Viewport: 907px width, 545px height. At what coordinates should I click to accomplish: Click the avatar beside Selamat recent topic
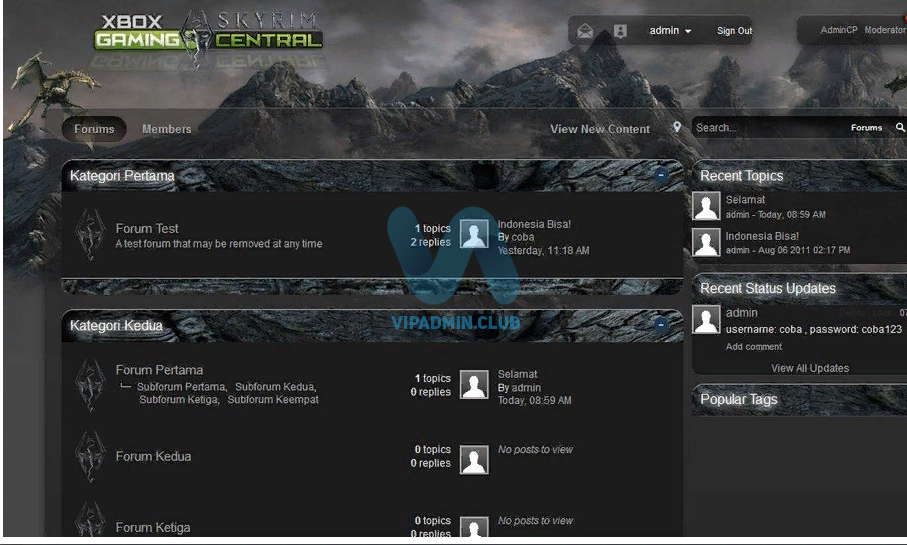[706, 206]
